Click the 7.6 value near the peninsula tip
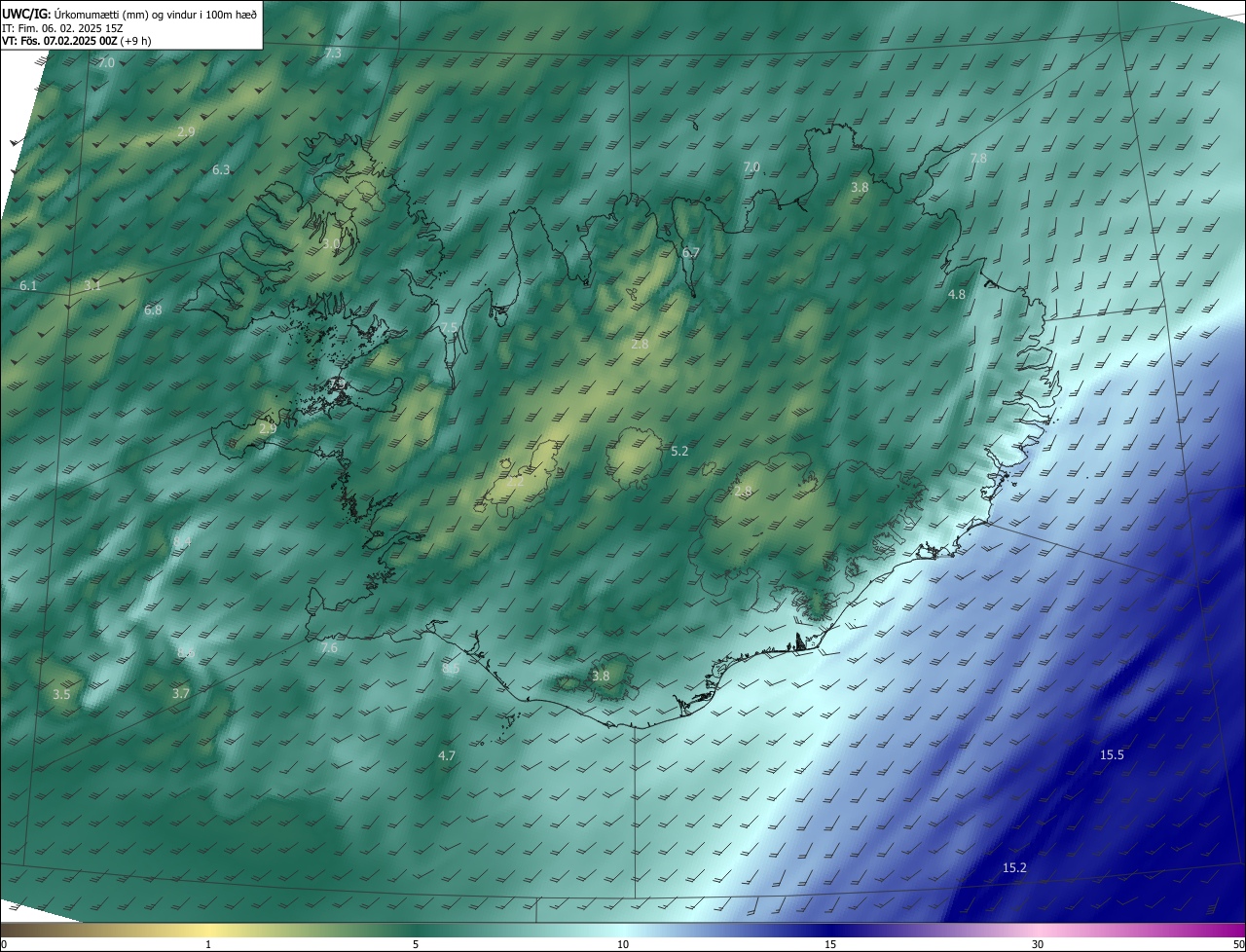The height and width of the screenshot is (952, 1246). point(329,647)
